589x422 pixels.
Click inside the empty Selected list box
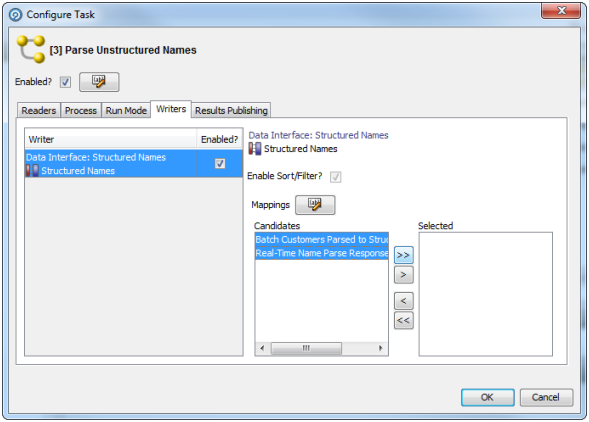tap(485, 294)
